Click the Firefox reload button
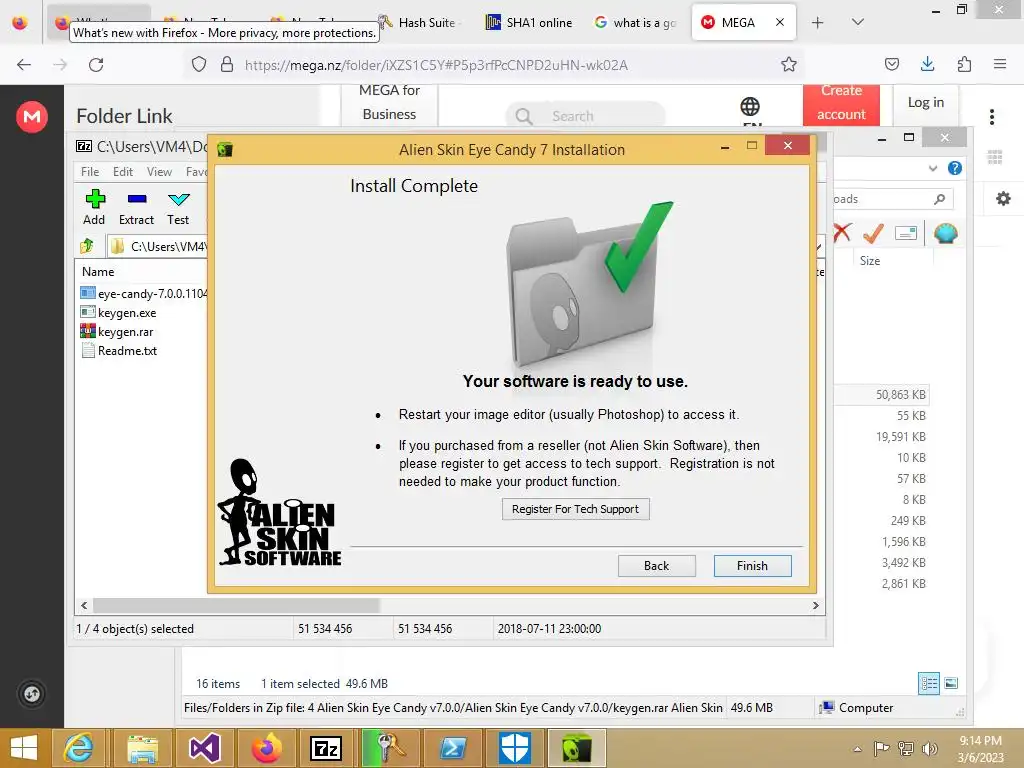Screen dimensions: 1024x768 click(96, 65)
